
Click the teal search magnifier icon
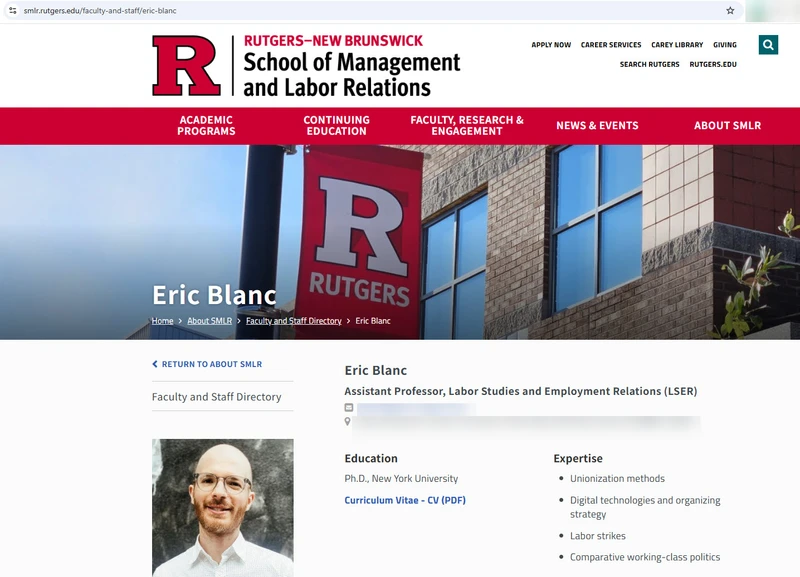[768, 45]
